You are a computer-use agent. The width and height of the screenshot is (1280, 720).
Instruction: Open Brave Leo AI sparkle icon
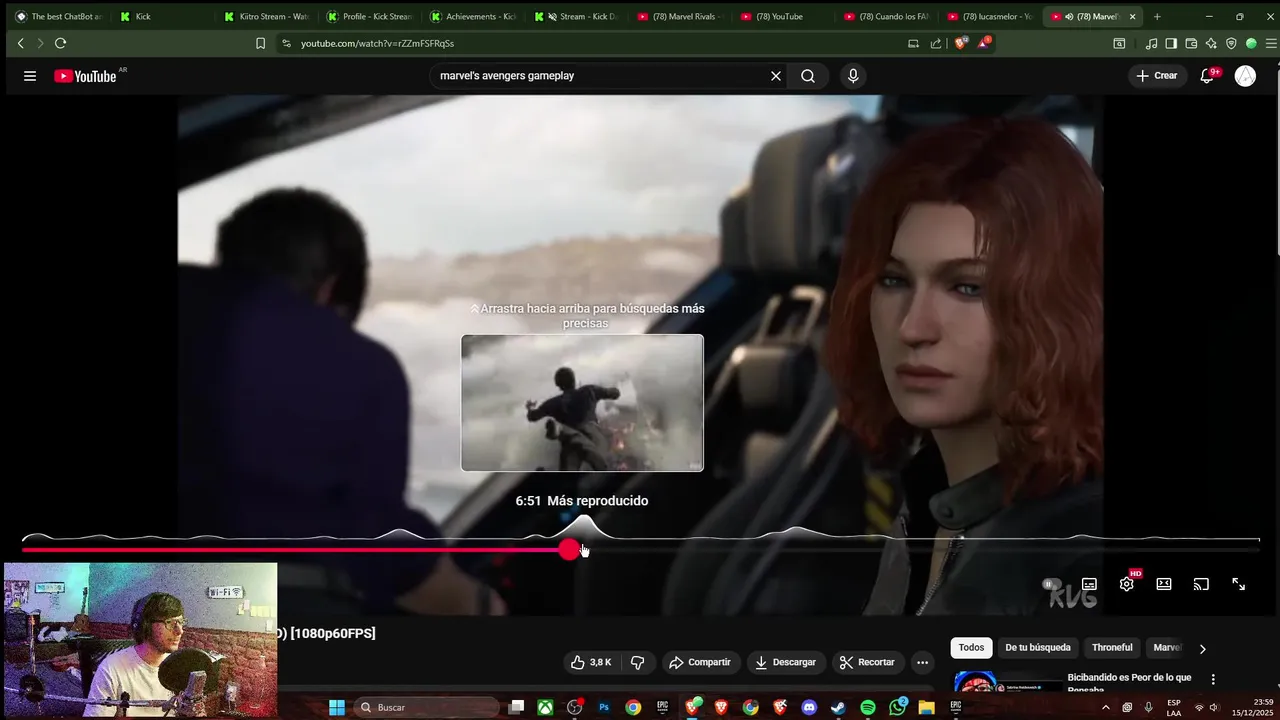pyautogui.click(x=1211, y=43)
